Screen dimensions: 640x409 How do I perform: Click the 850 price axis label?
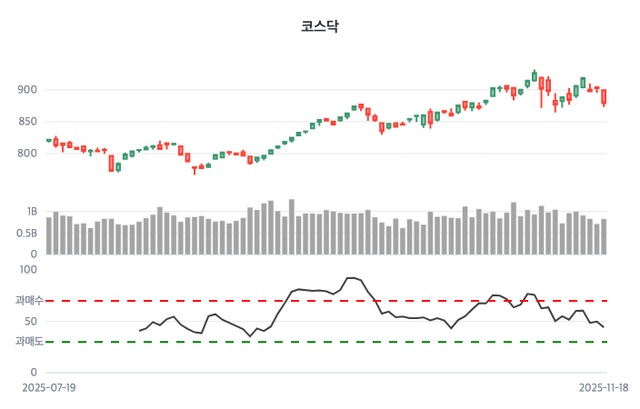pos(27,122)
